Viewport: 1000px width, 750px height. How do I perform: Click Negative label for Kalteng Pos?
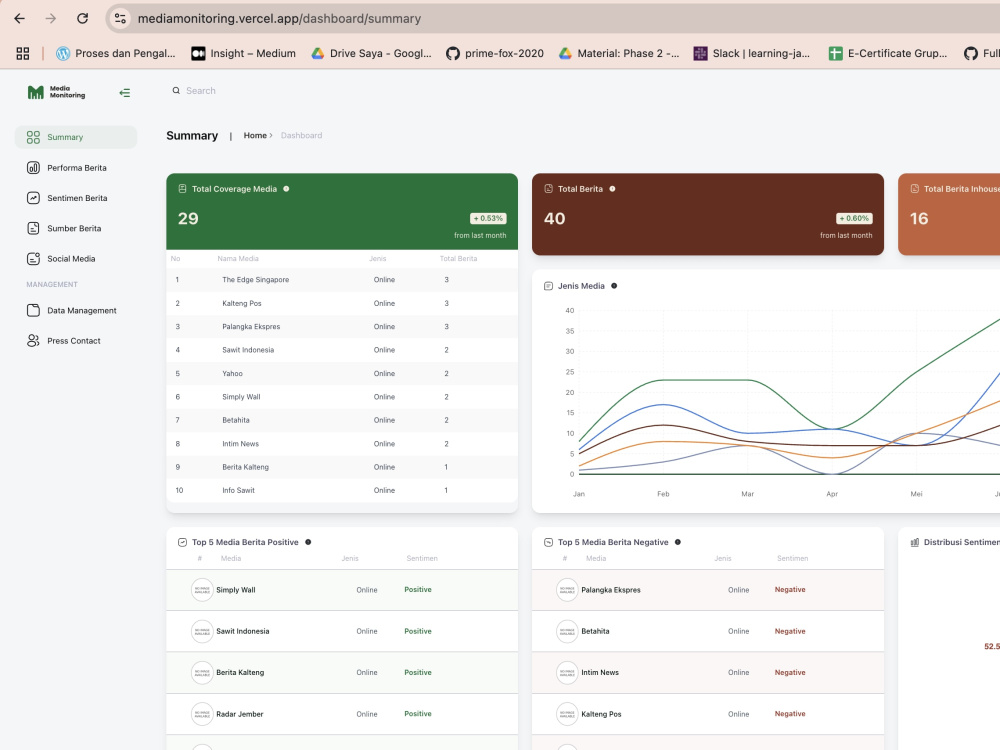(790, 714)
